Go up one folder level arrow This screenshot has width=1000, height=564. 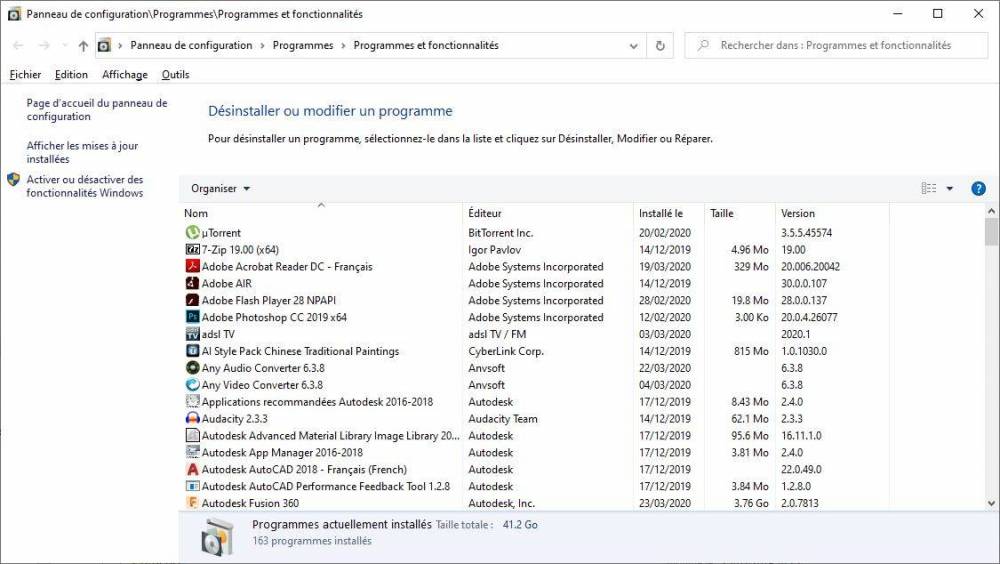pyautogui.click(x=83, y=46)
